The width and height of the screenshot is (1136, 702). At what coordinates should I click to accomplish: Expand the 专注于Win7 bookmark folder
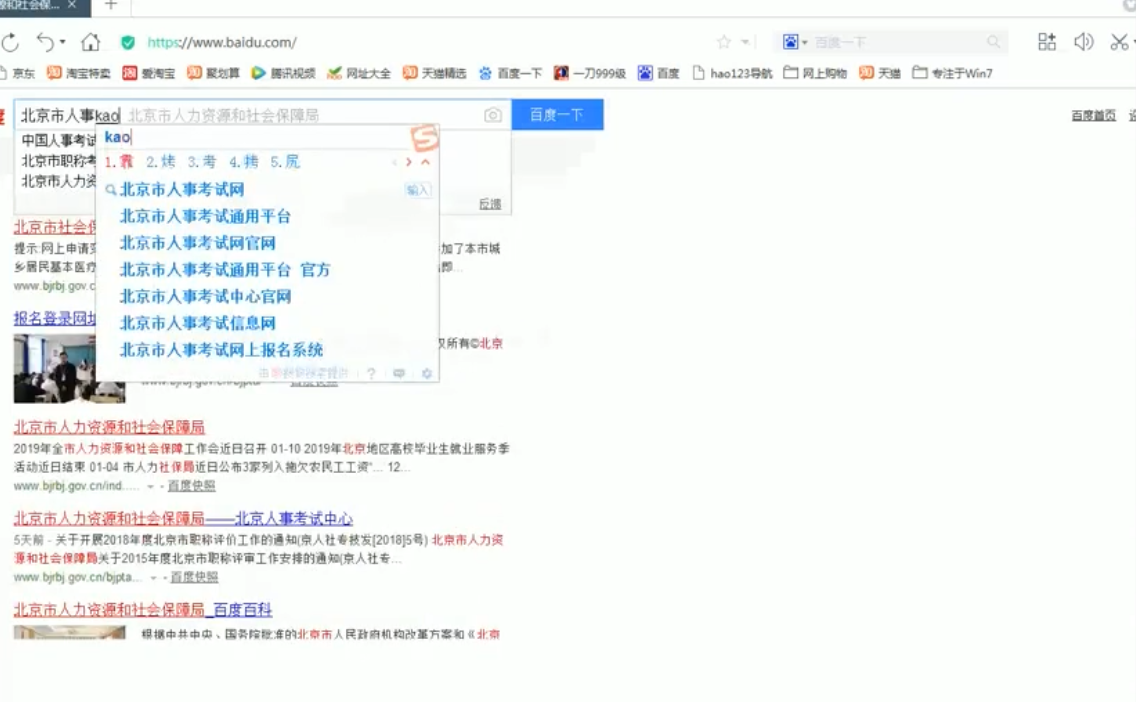[x=952, y=73]
